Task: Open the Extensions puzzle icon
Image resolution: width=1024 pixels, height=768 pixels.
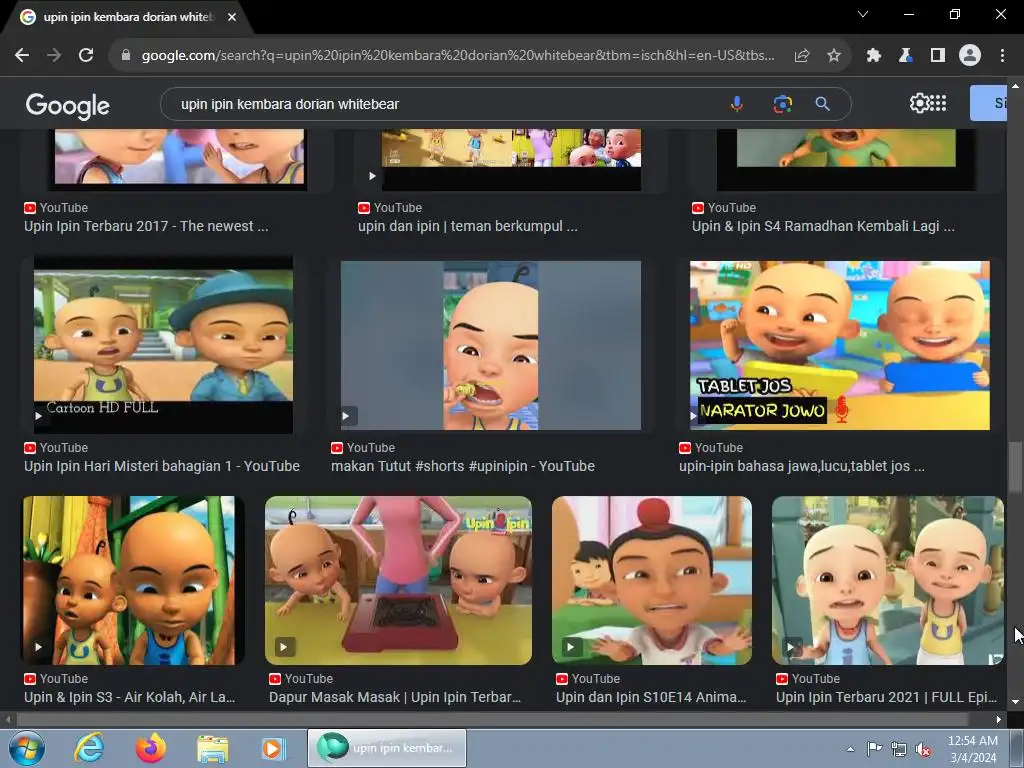Action: (x=873, y=56)
